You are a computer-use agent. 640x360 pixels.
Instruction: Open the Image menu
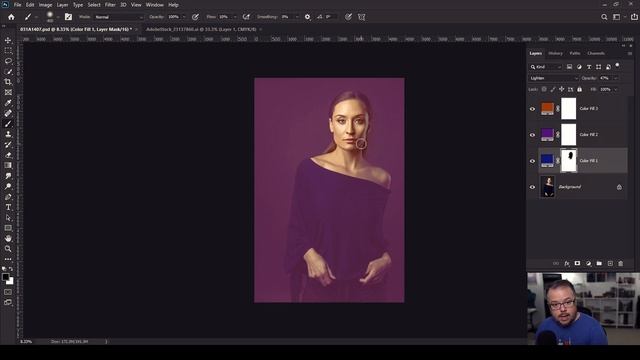click(x=45, y=5)
